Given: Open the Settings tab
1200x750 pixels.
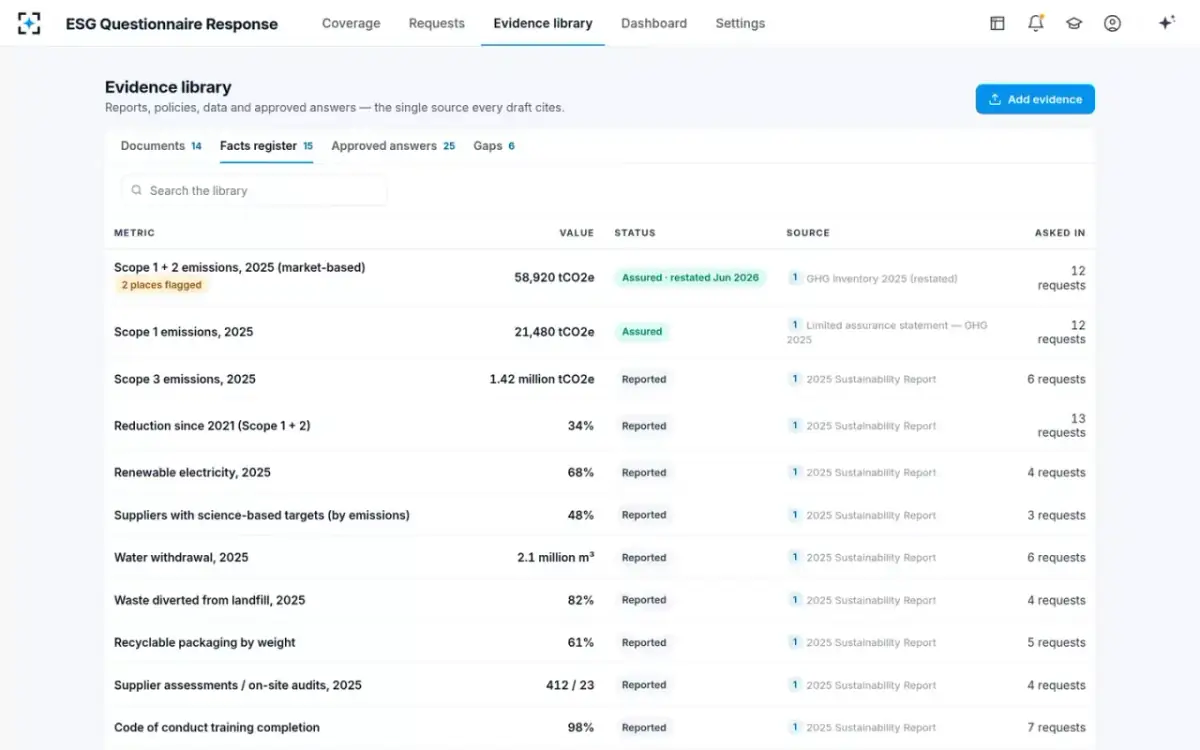Looking at the screenshot, I should (x=740, y=23).
